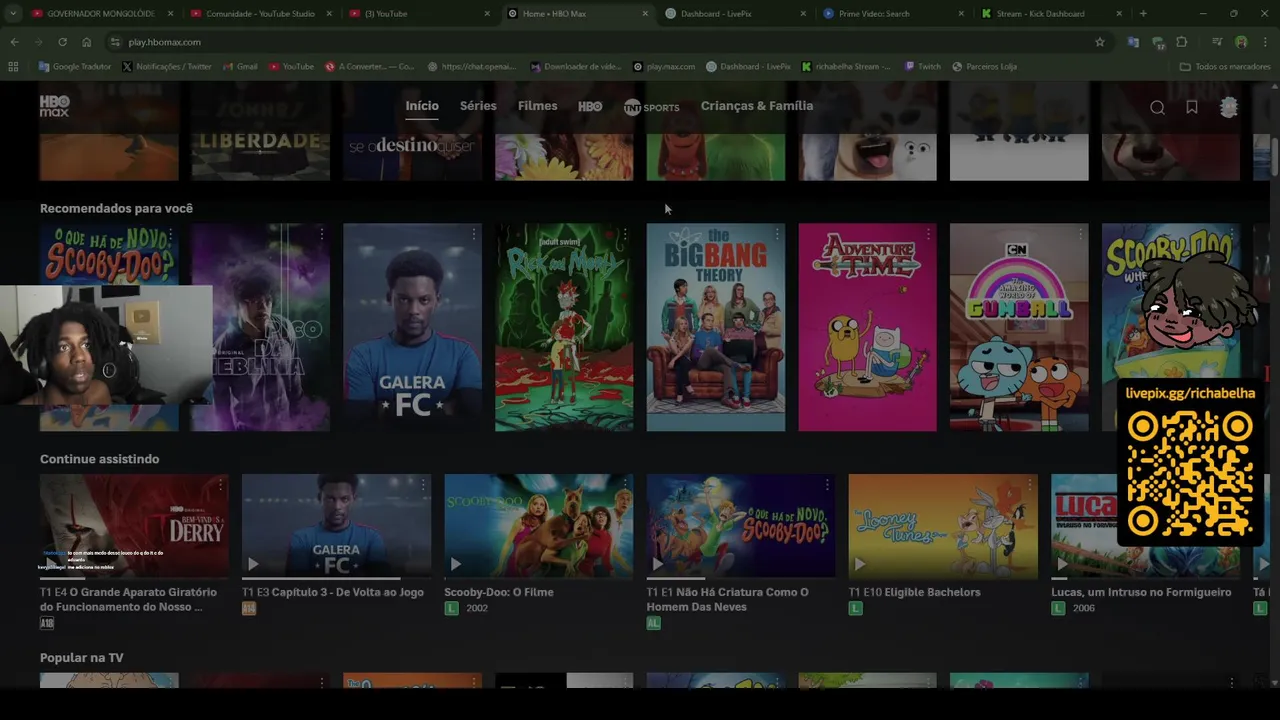Open Parceiros Lolja bookmark

tap(985, 67)
